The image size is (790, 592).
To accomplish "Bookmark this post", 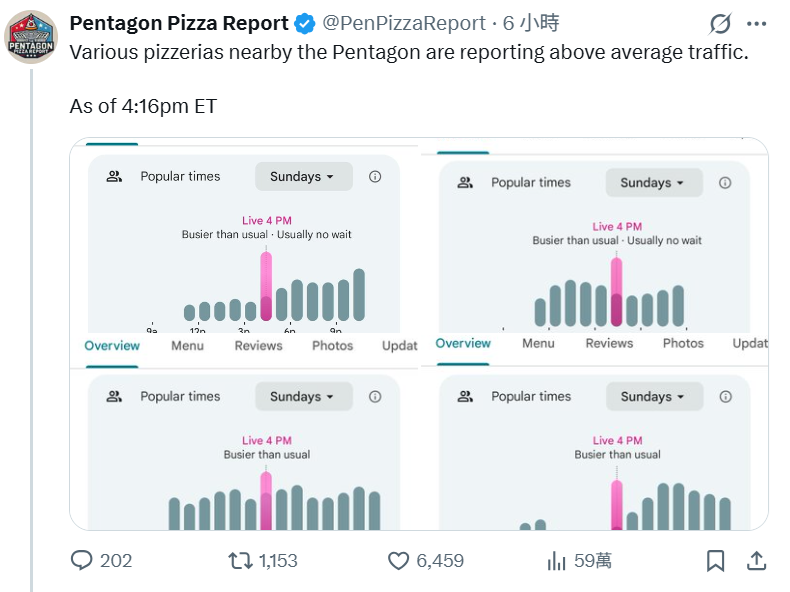I will 715,561.
